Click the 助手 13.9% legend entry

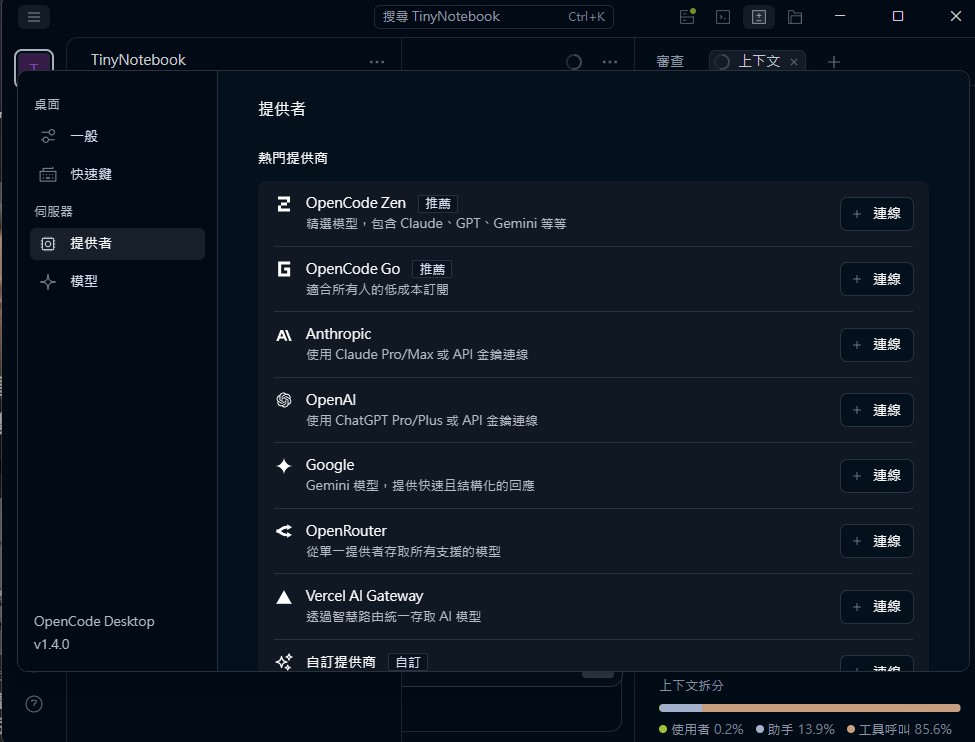point(795,729)
